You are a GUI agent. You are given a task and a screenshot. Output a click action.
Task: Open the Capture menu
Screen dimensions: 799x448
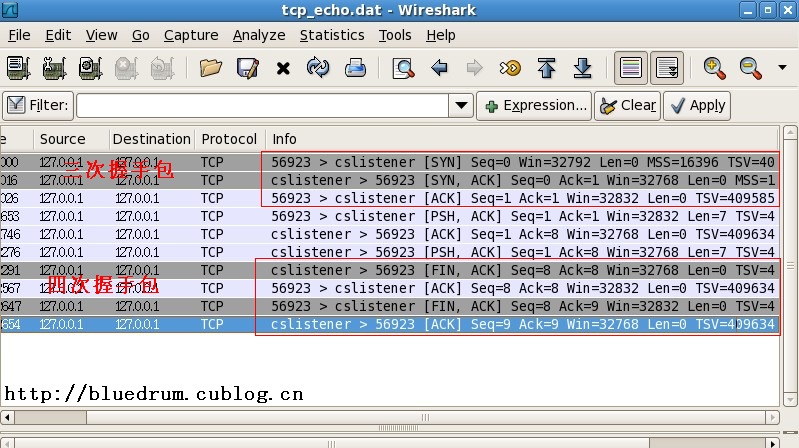pos(191,35)
